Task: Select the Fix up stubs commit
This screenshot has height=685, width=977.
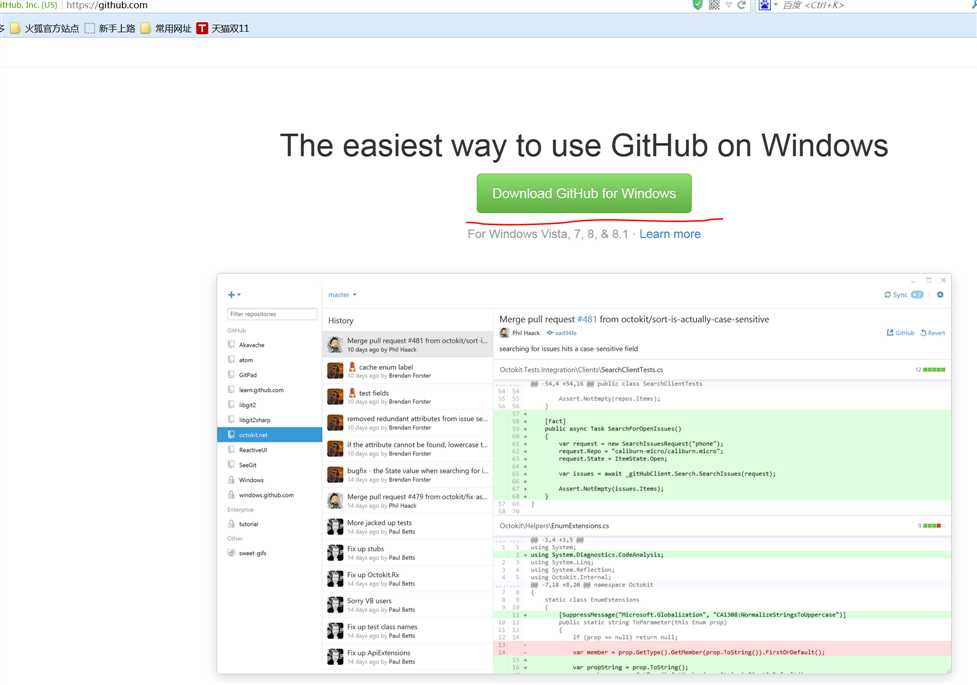Action: click(408, 553)
